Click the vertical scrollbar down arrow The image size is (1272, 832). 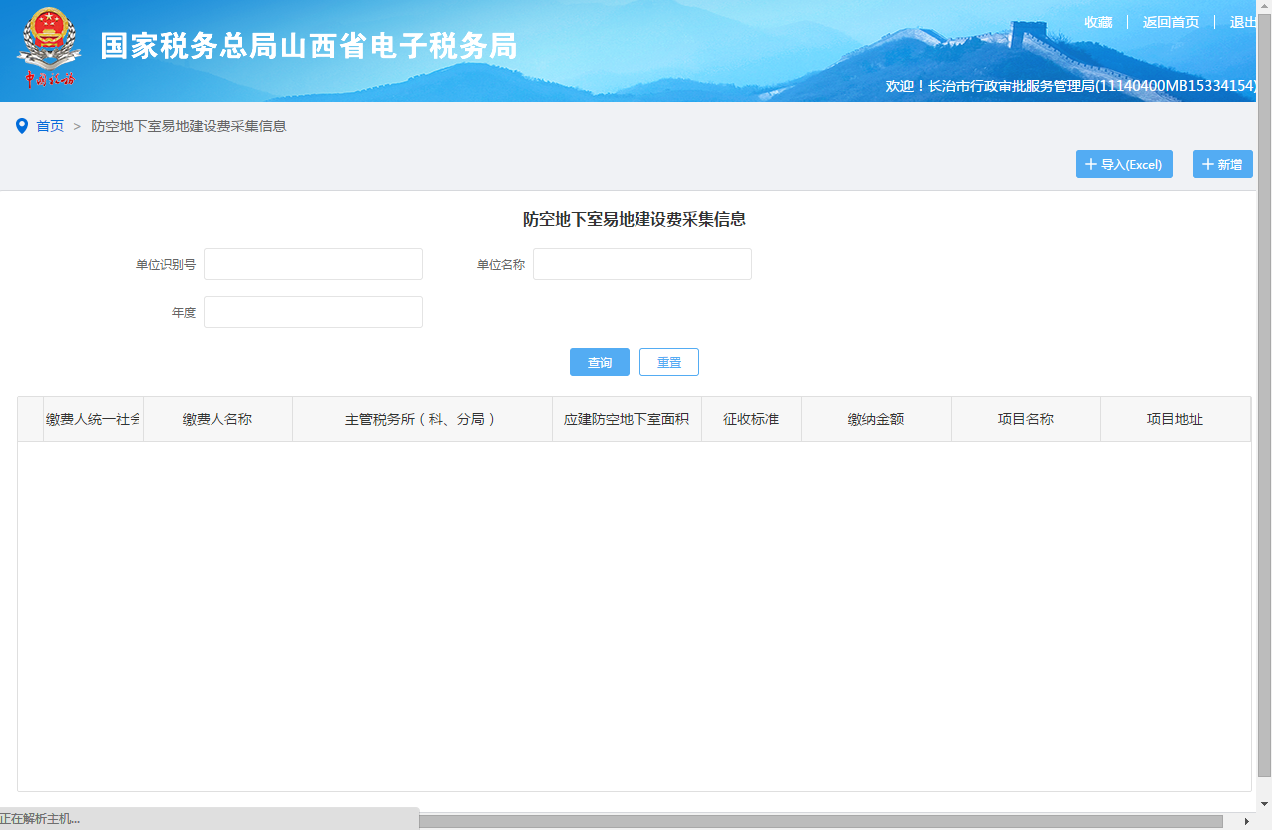tap(1264, 804)
